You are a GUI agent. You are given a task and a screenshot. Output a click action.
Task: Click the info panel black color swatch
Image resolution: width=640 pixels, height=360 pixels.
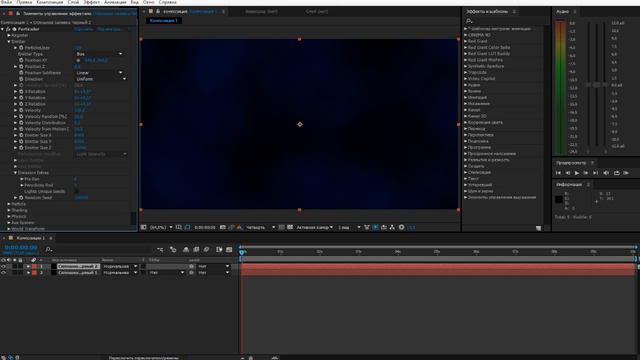click(x=559, y=199)
